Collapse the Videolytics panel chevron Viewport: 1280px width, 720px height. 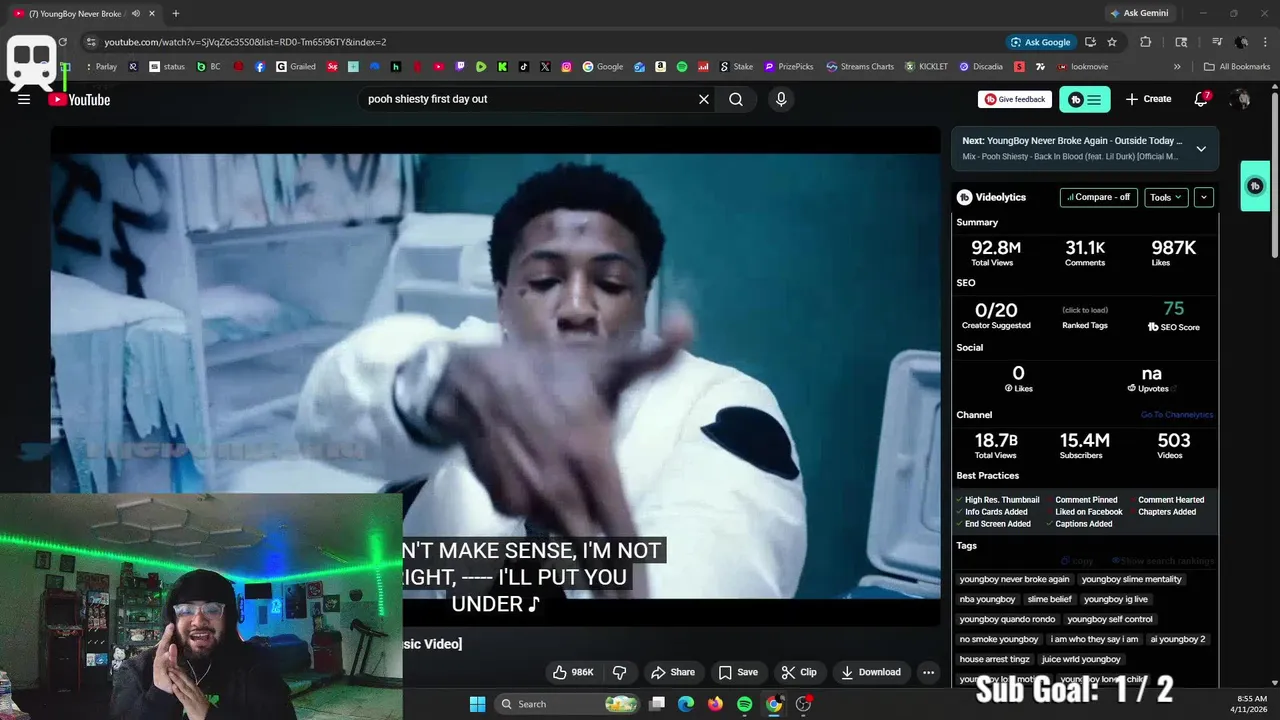click(x=1204, y=197)
